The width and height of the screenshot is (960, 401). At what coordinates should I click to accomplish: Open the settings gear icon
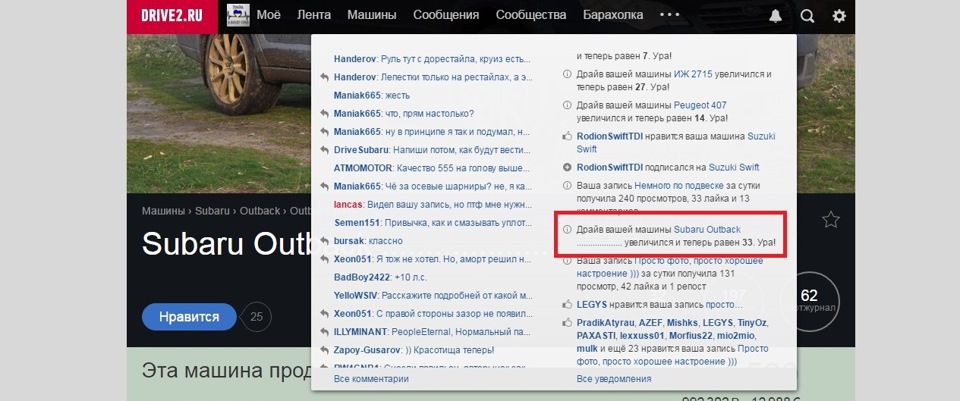point(839,16)
